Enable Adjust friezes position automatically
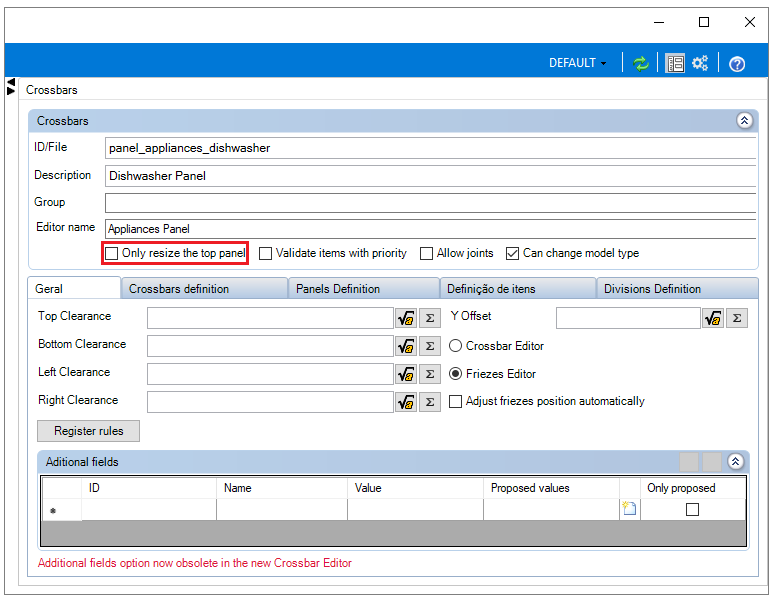This screenshot has width=776, height=602. [455, 401]
